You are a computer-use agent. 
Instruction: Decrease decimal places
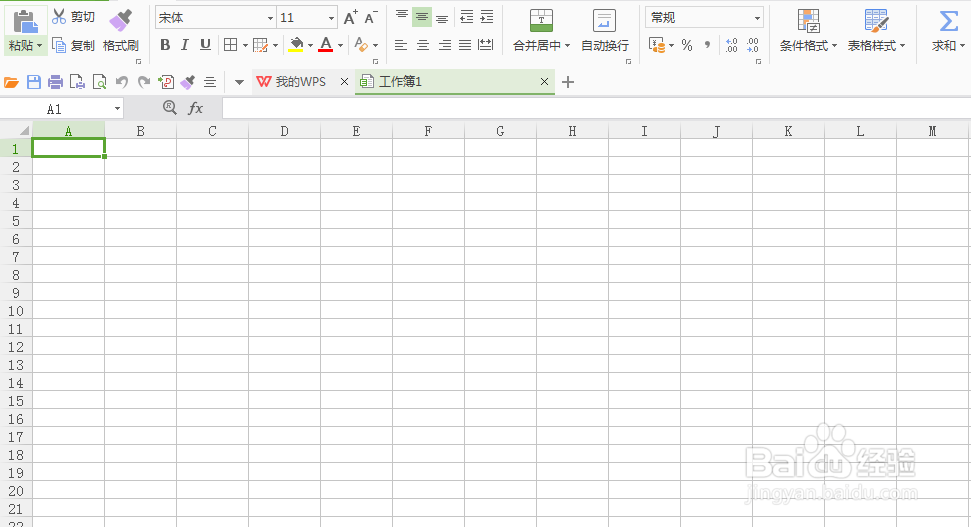click(752, 45)
